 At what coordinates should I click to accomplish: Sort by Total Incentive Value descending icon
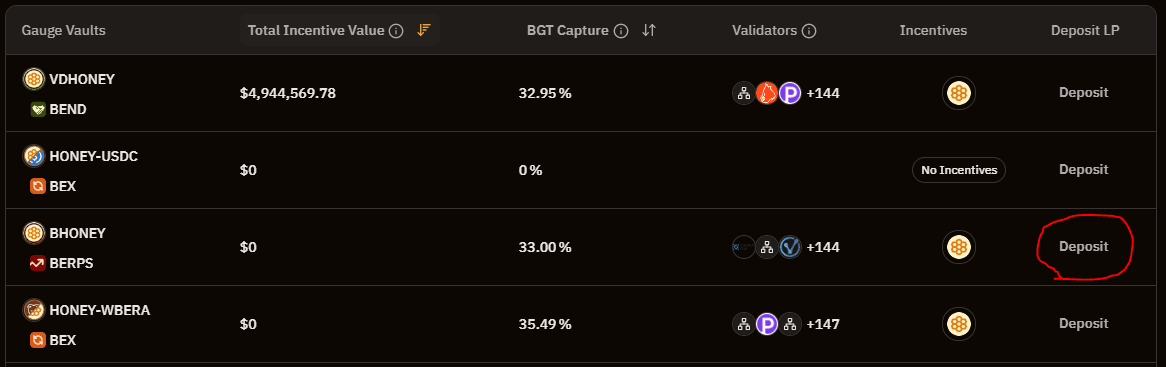click(424, 30)
